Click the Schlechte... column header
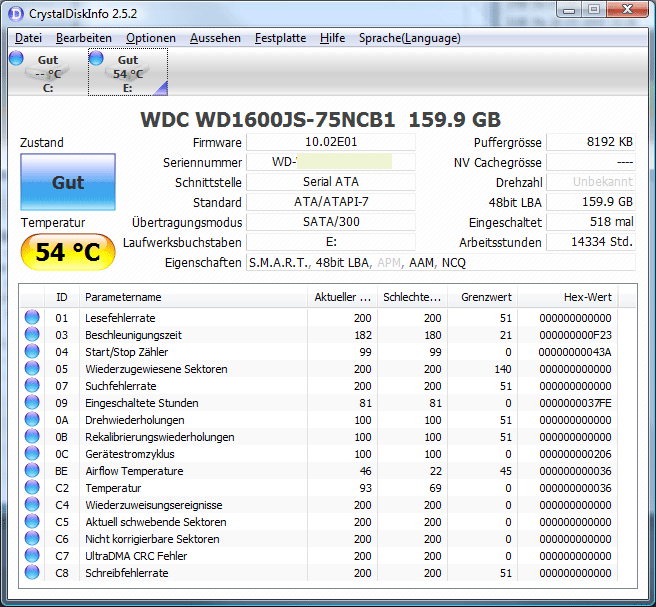Viewport: 656px width, 607px height. (412, 297)
